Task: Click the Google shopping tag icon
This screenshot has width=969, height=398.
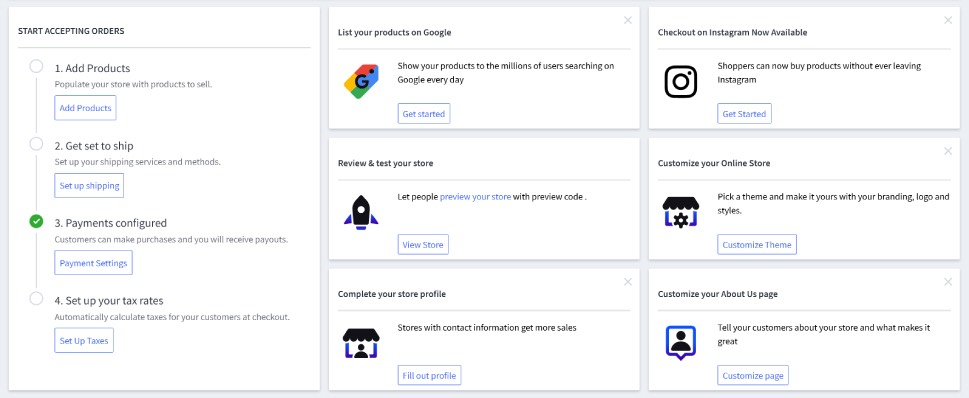Action: 361,82
